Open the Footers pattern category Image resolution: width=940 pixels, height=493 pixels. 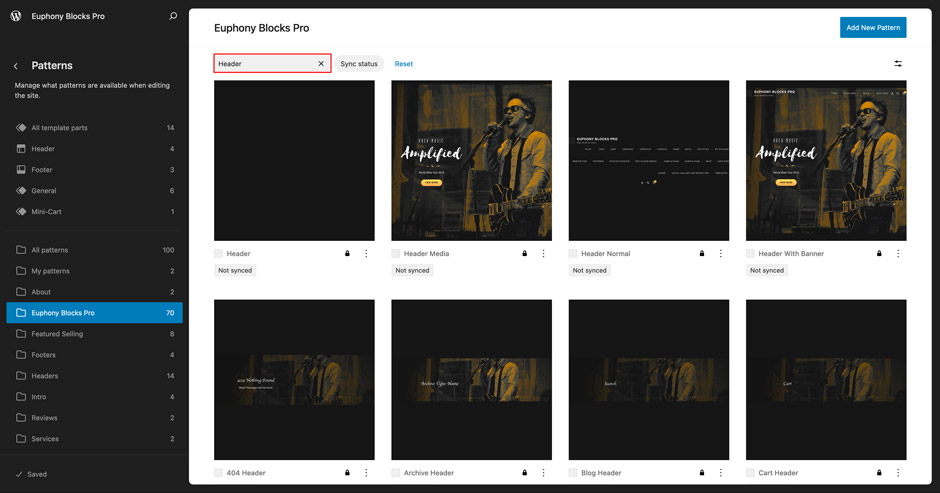(44, 355)
